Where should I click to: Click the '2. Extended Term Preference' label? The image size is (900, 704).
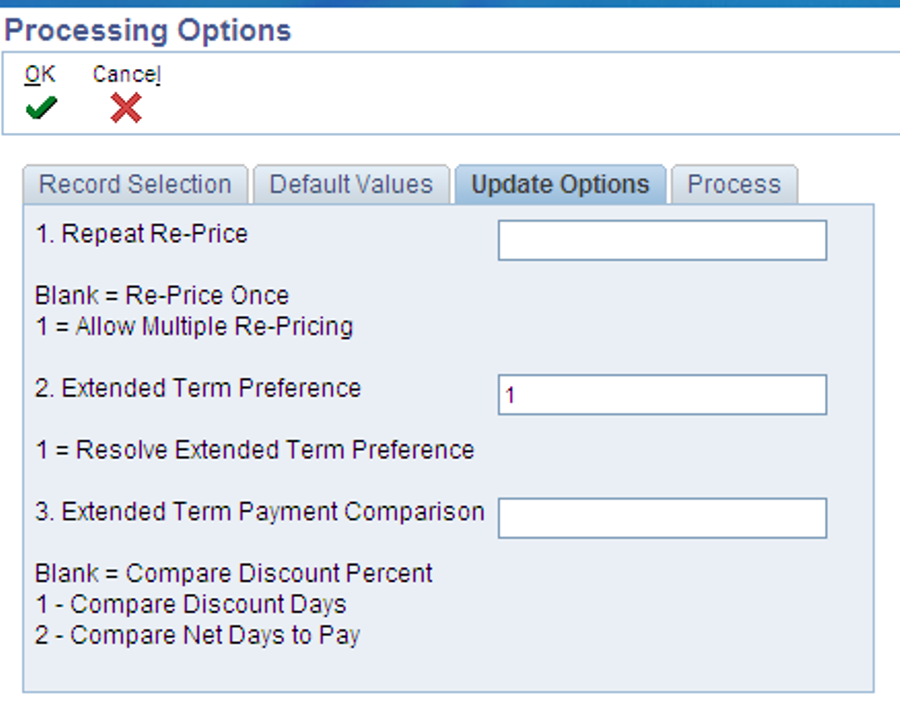198,388
